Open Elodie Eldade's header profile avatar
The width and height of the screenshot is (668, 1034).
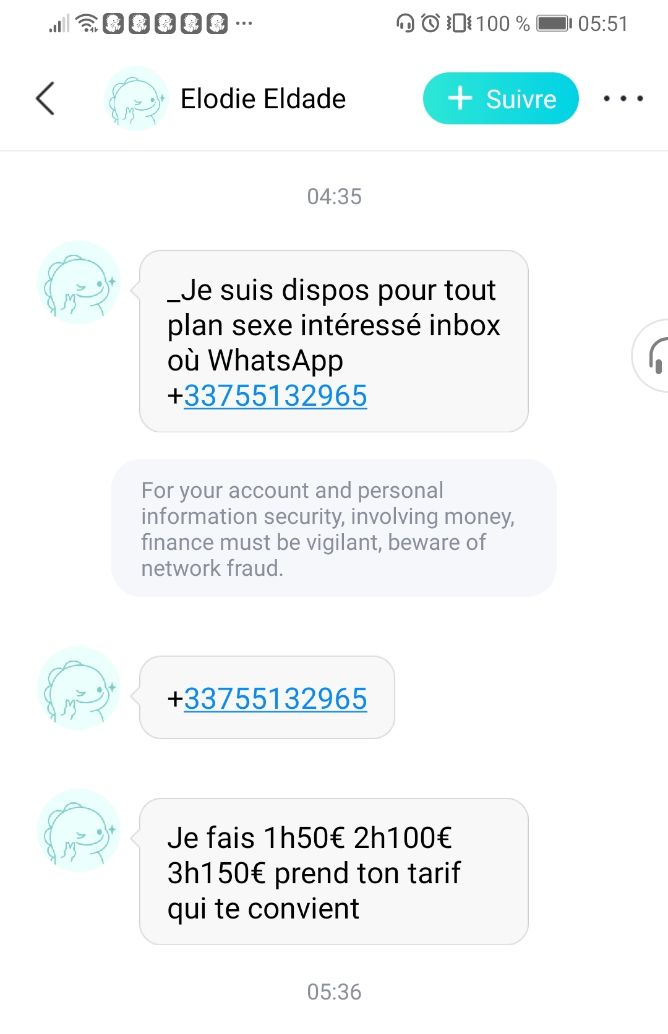(x=136, y=99)
